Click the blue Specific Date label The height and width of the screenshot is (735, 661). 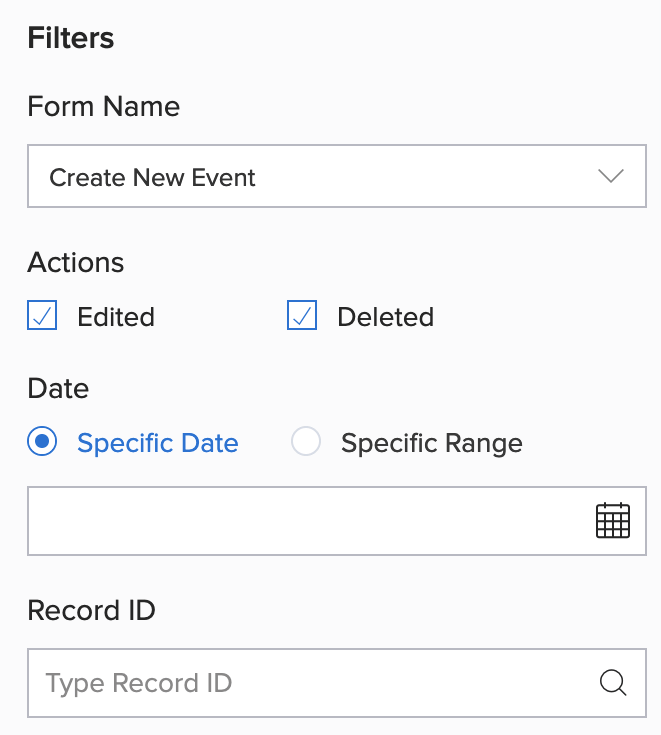158,442
